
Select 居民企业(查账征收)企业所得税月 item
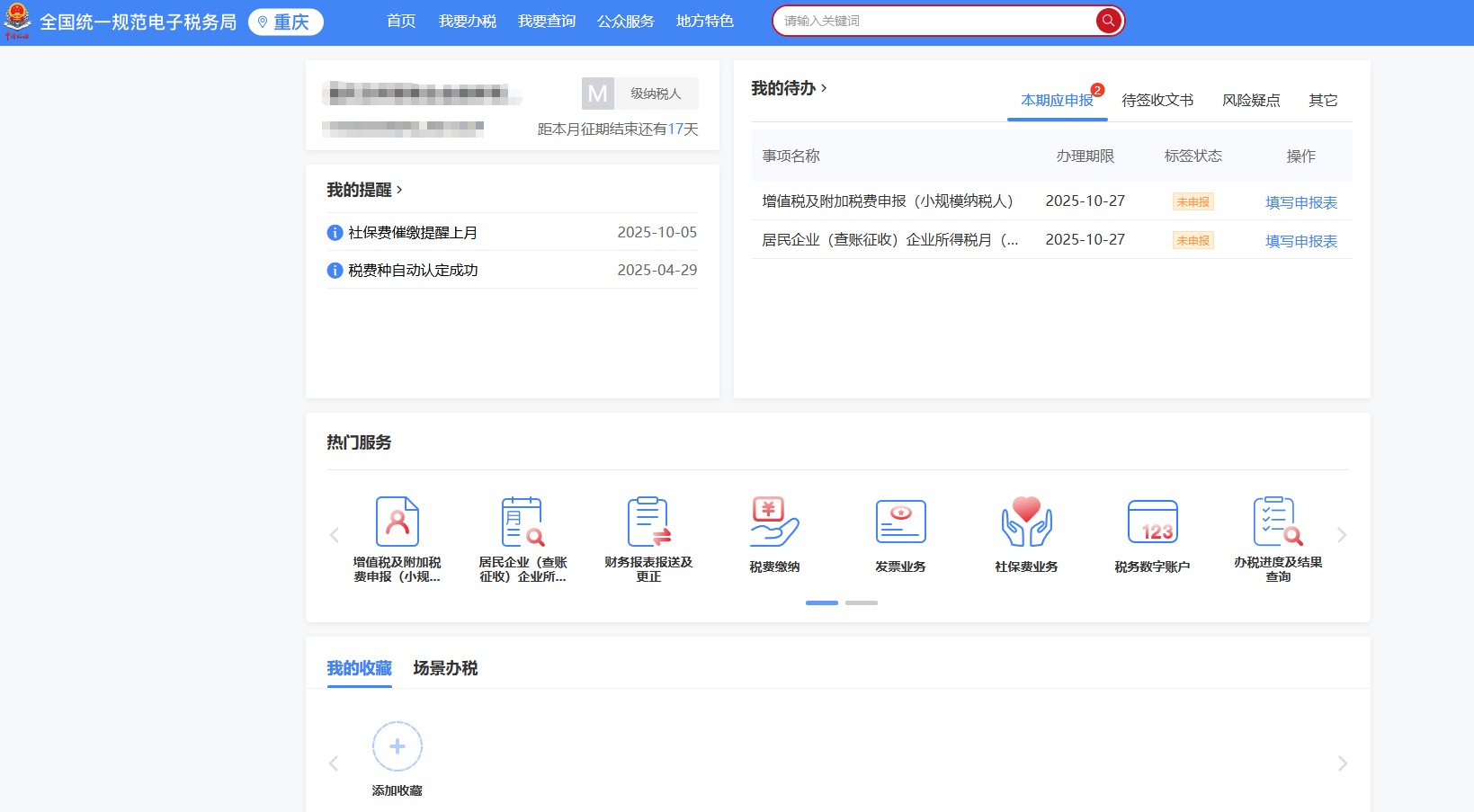coord(890,240)
